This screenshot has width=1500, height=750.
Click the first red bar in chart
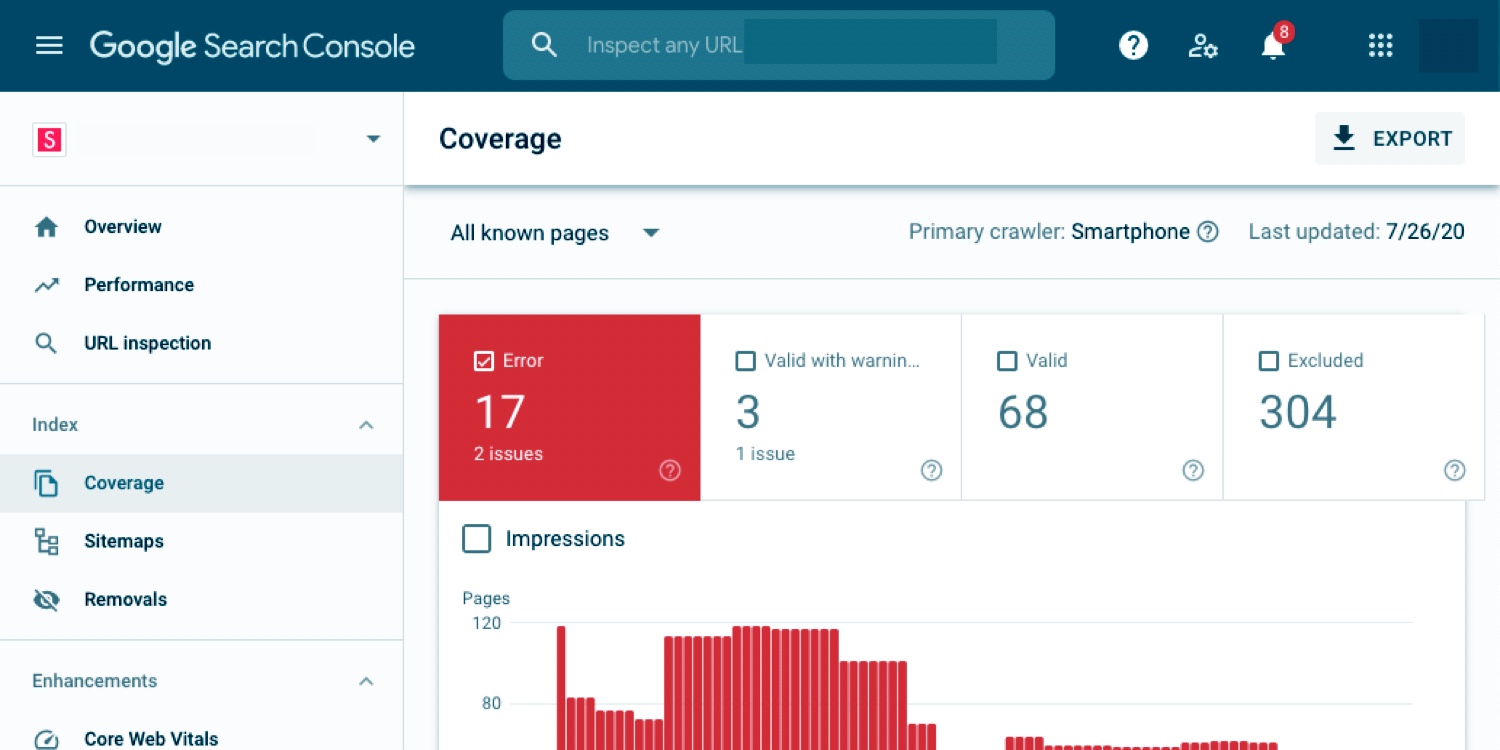coord(561,688)
